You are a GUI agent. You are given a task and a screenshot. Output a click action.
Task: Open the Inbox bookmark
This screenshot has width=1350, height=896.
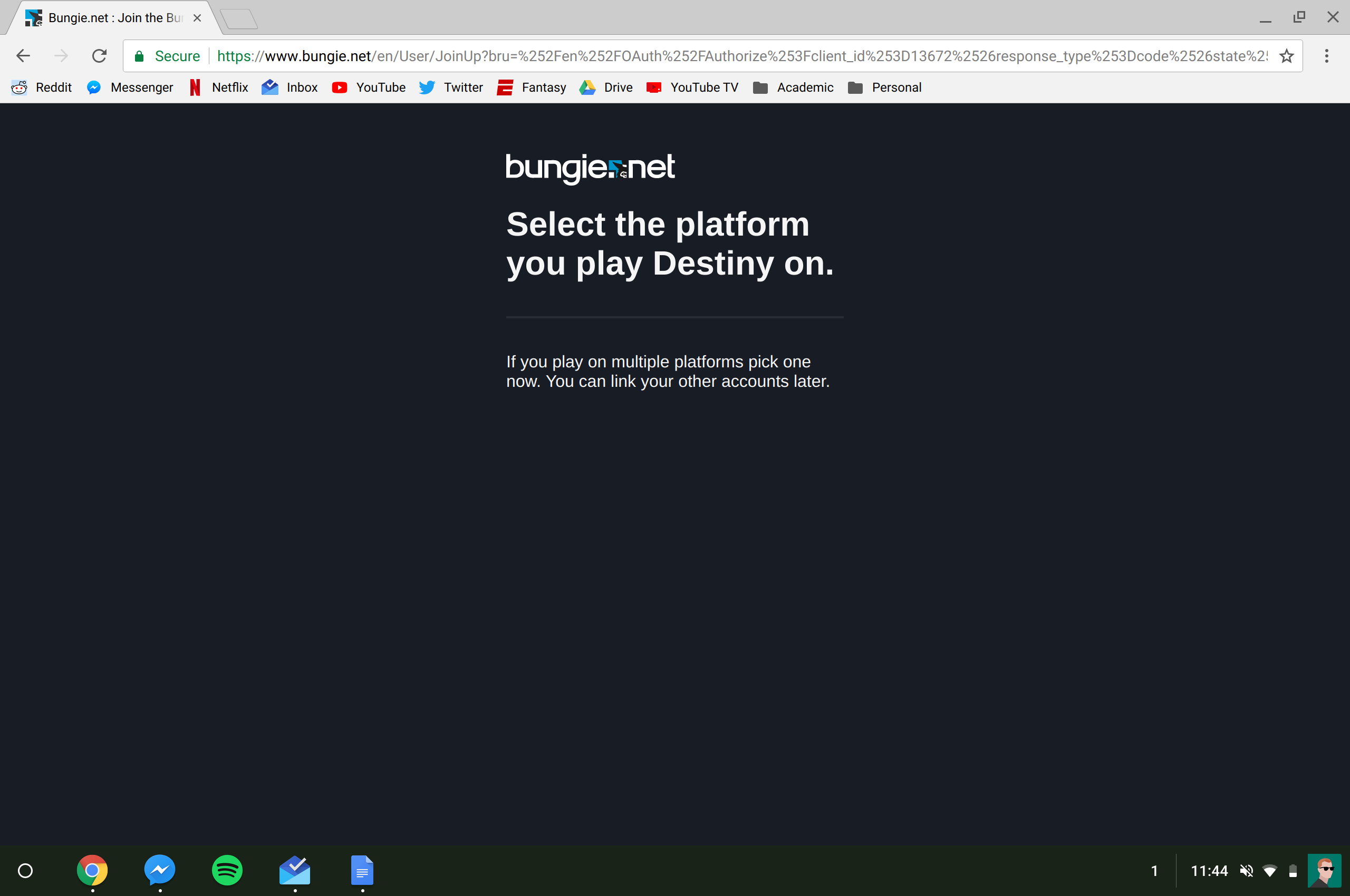(x=290, y=87)
